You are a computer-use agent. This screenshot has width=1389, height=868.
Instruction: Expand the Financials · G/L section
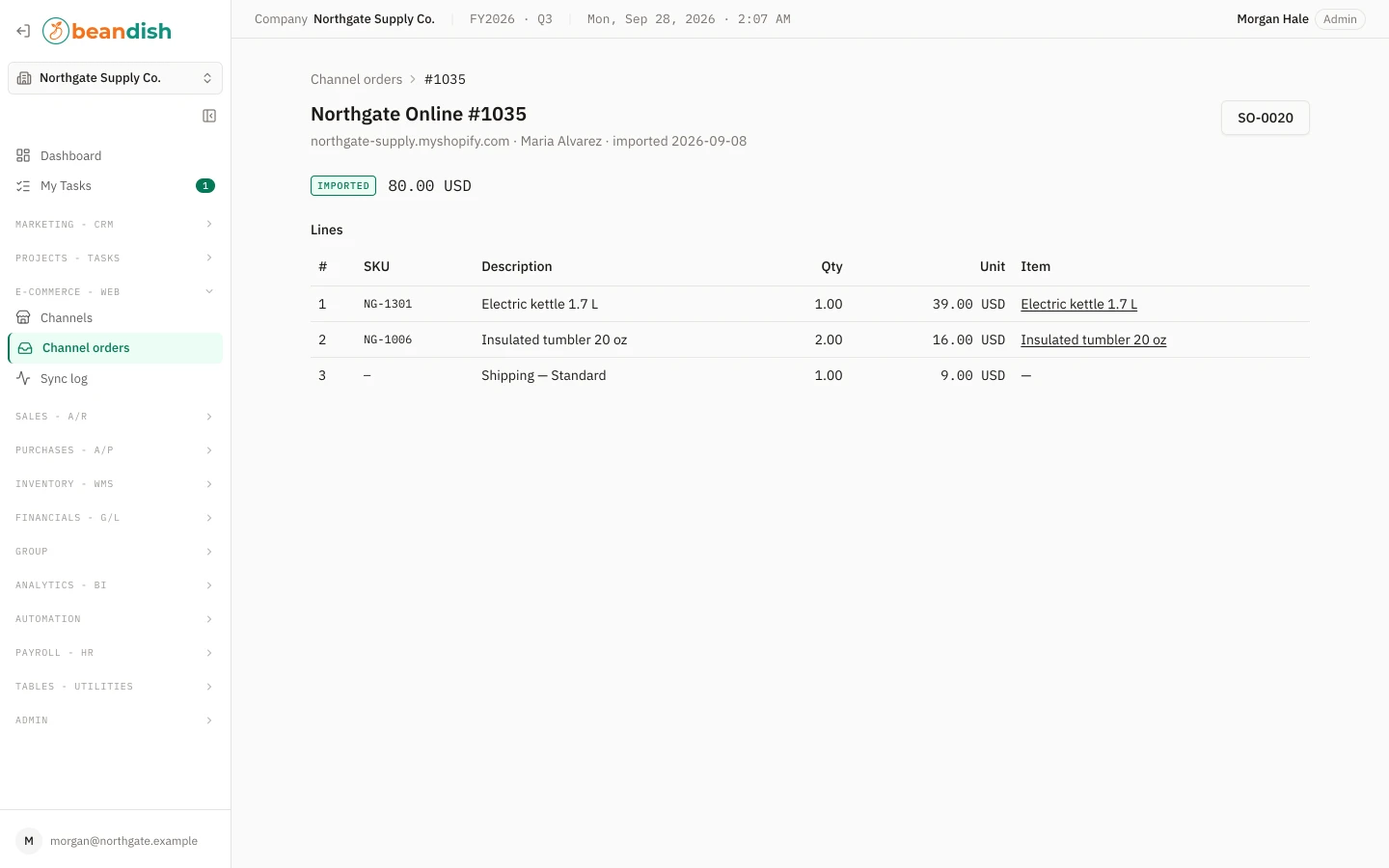pos(115,518)
